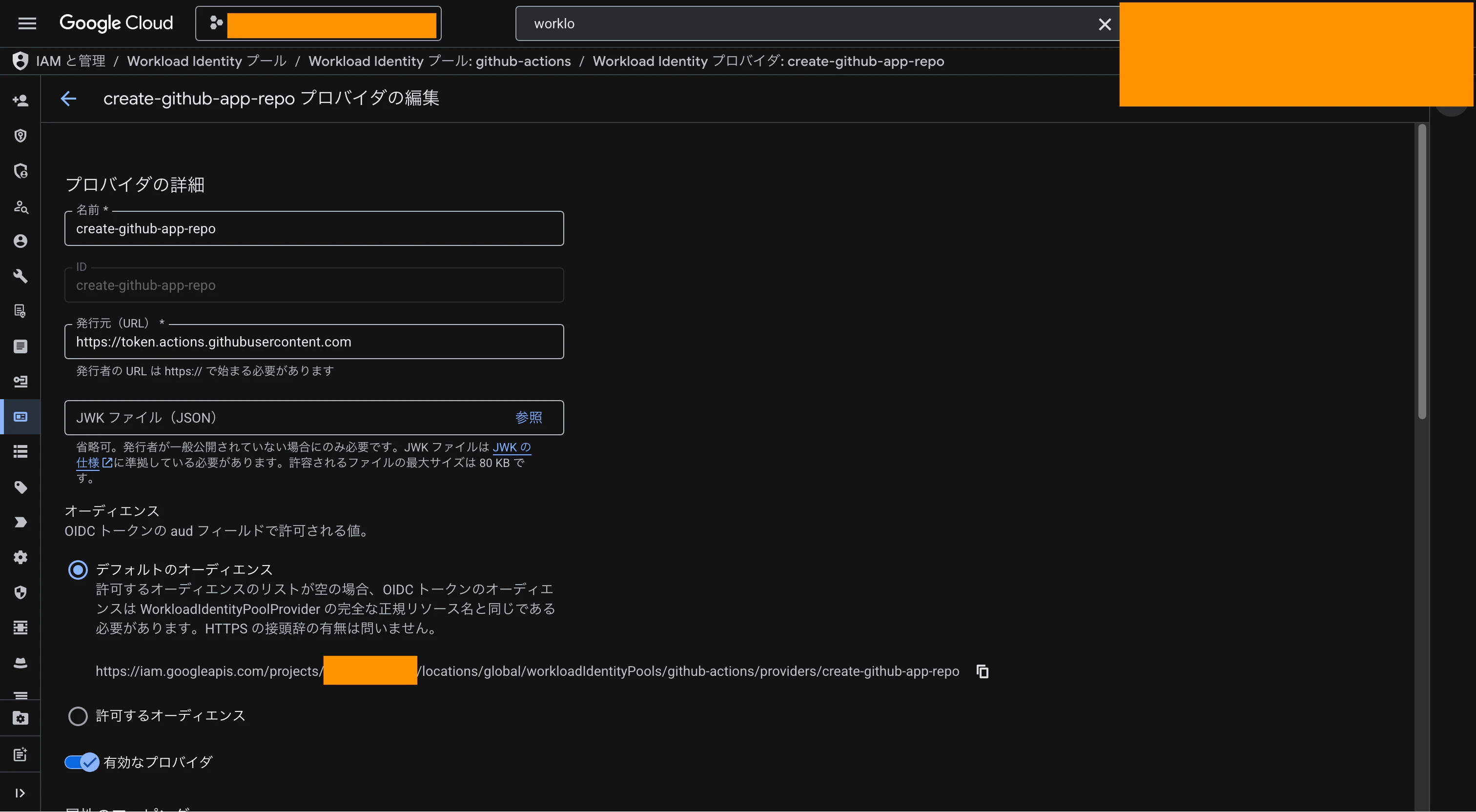
Task: Click the note-with-sparkle sidebar icon
Action: [20, 754]
